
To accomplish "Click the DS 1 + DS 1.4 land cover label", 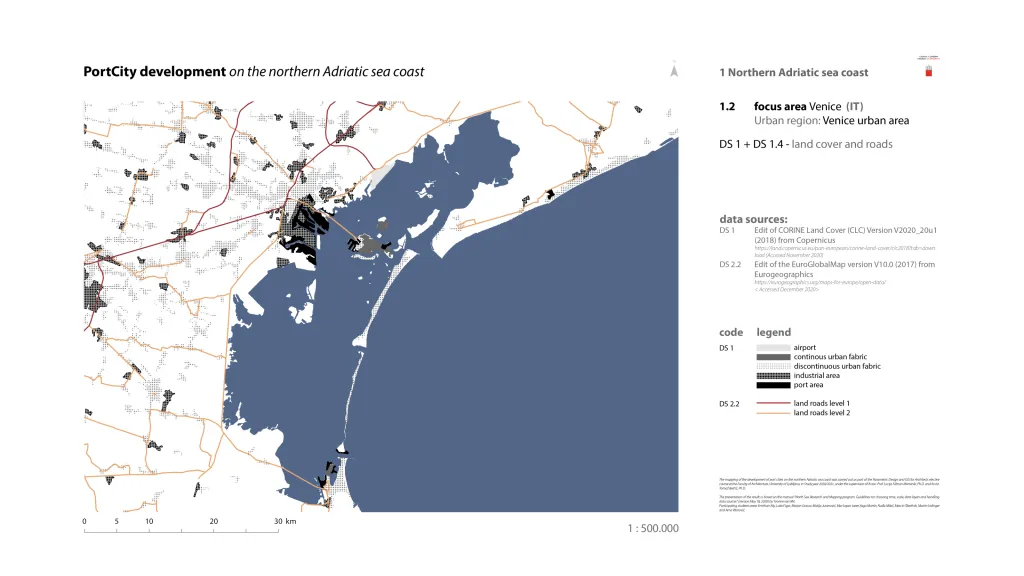I will pyautogui.click(x=806, y=144).
